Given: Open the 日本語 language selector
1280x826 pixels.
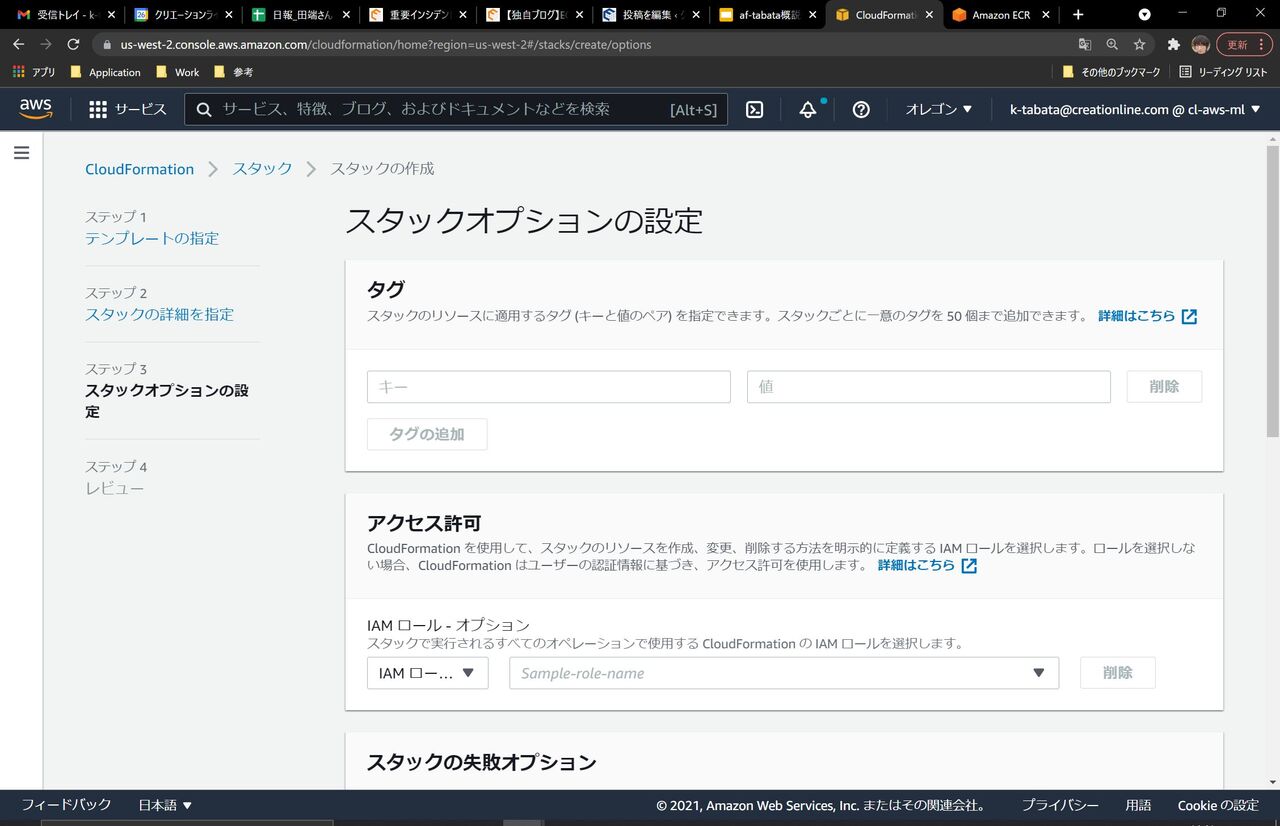Looking at the screenshot, I should point(165,805).
